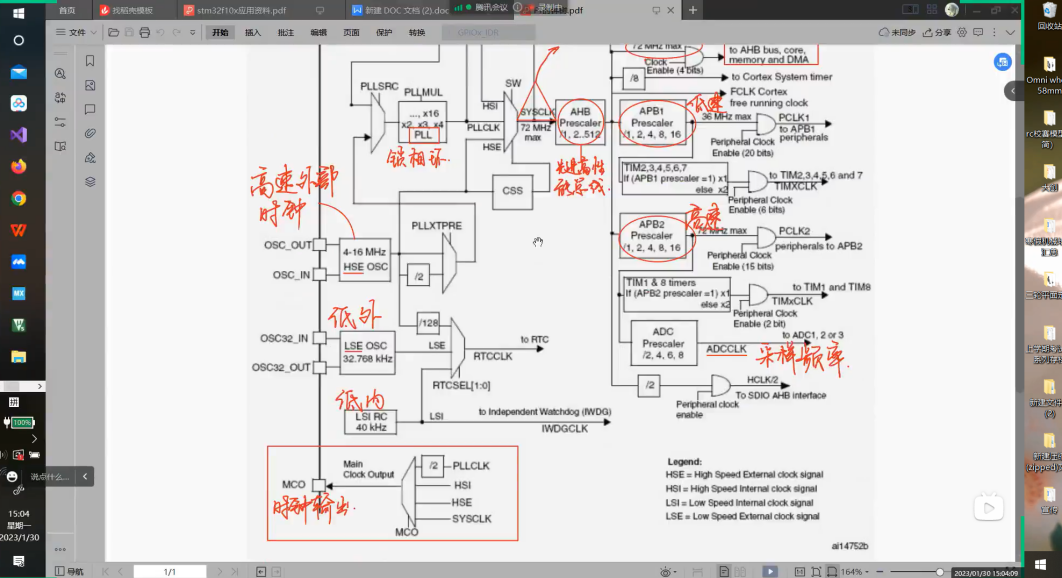1062x578 pixels.
Task: Open the signatures pen panel
Action: [90, 157]
